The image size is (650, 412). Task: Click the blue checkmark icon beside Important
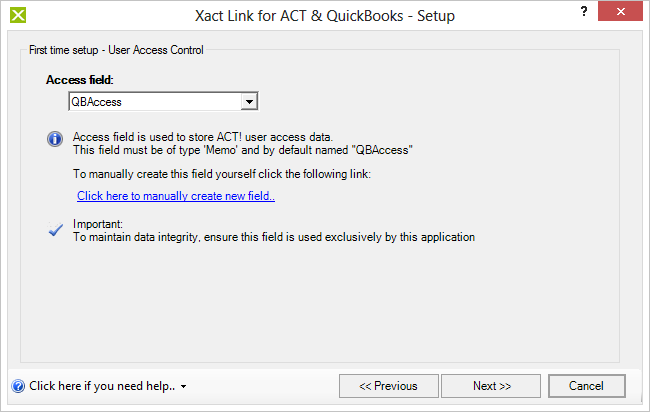(55, 229)
